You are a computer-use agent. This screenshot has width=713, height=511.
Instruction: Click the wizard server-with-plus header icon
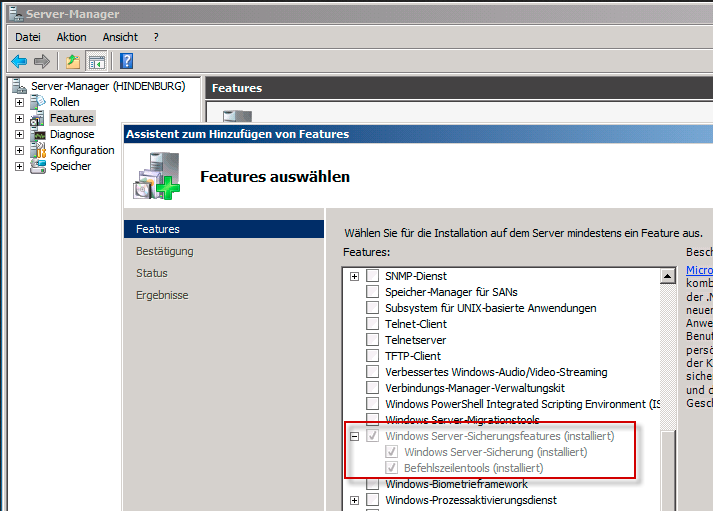click(x=157, y=176)
